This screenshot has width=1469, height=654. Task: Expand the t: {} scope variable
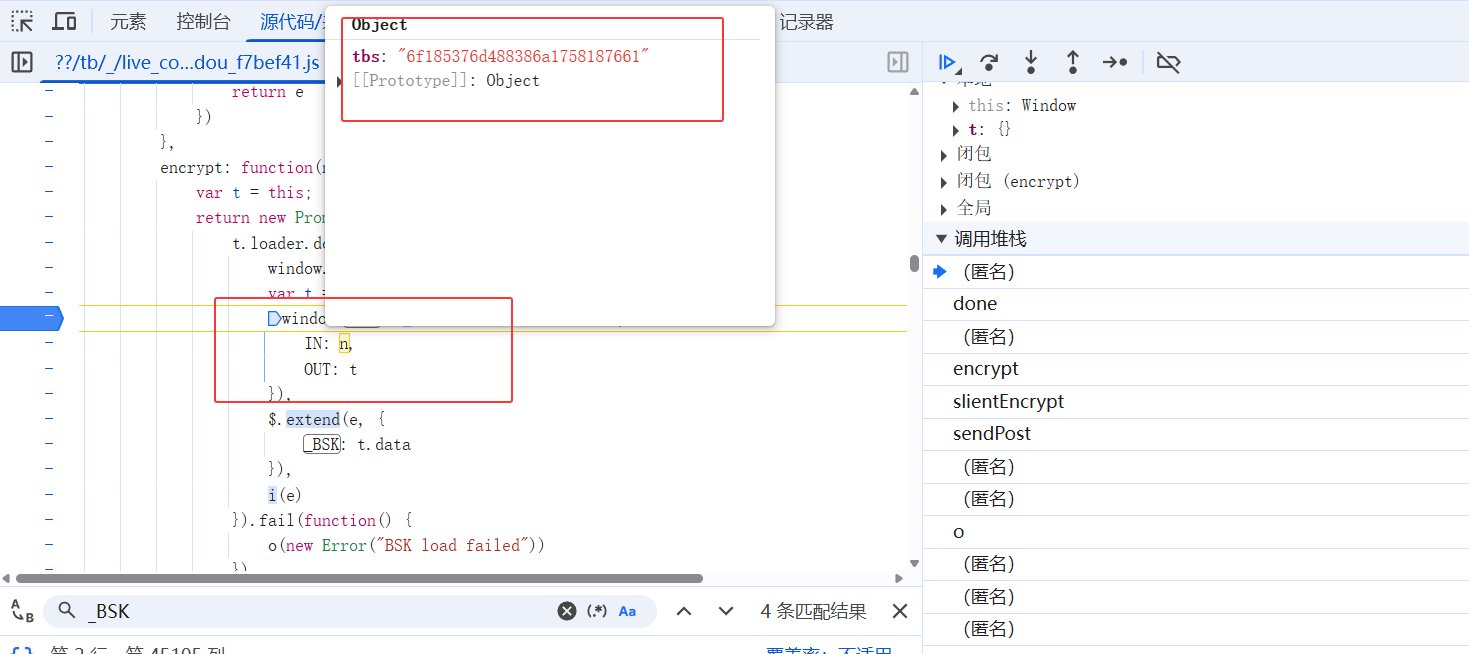tap(957, 130)
